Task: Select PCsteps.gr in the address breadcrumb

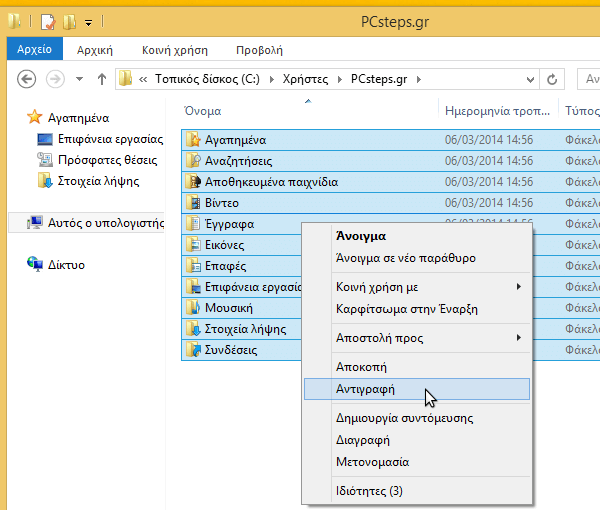Action: coord(379,79)
